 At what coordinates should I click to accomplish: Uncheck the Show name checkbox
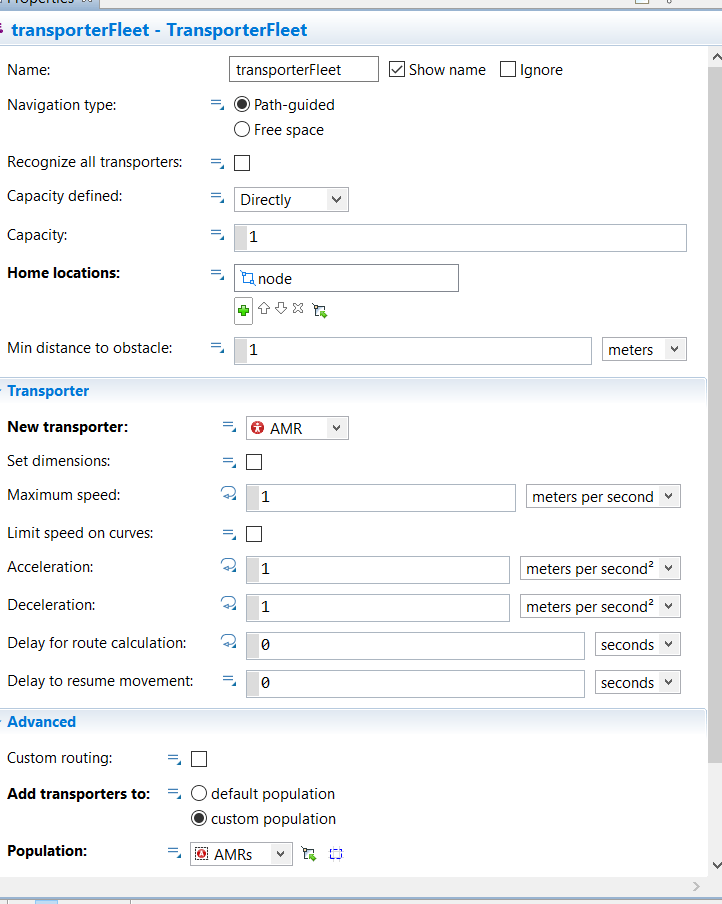[x=397, y=69]
